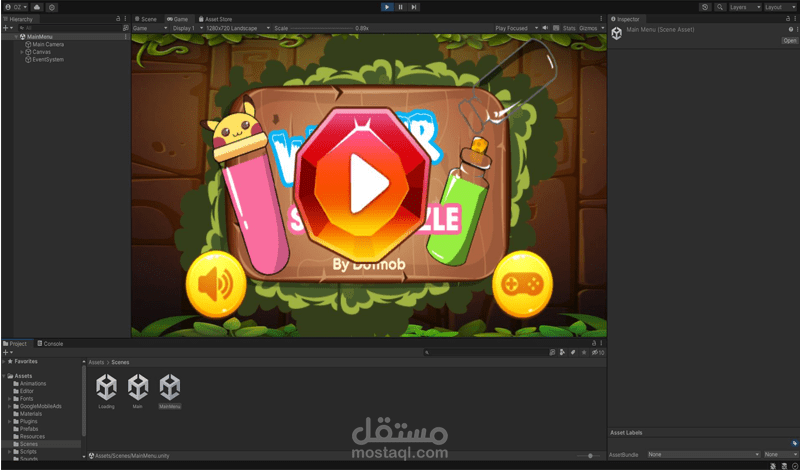This screenshot has width=800, height=470.
Task: Collapse the MainMenu scene arrow
Action: click(16, 37)
